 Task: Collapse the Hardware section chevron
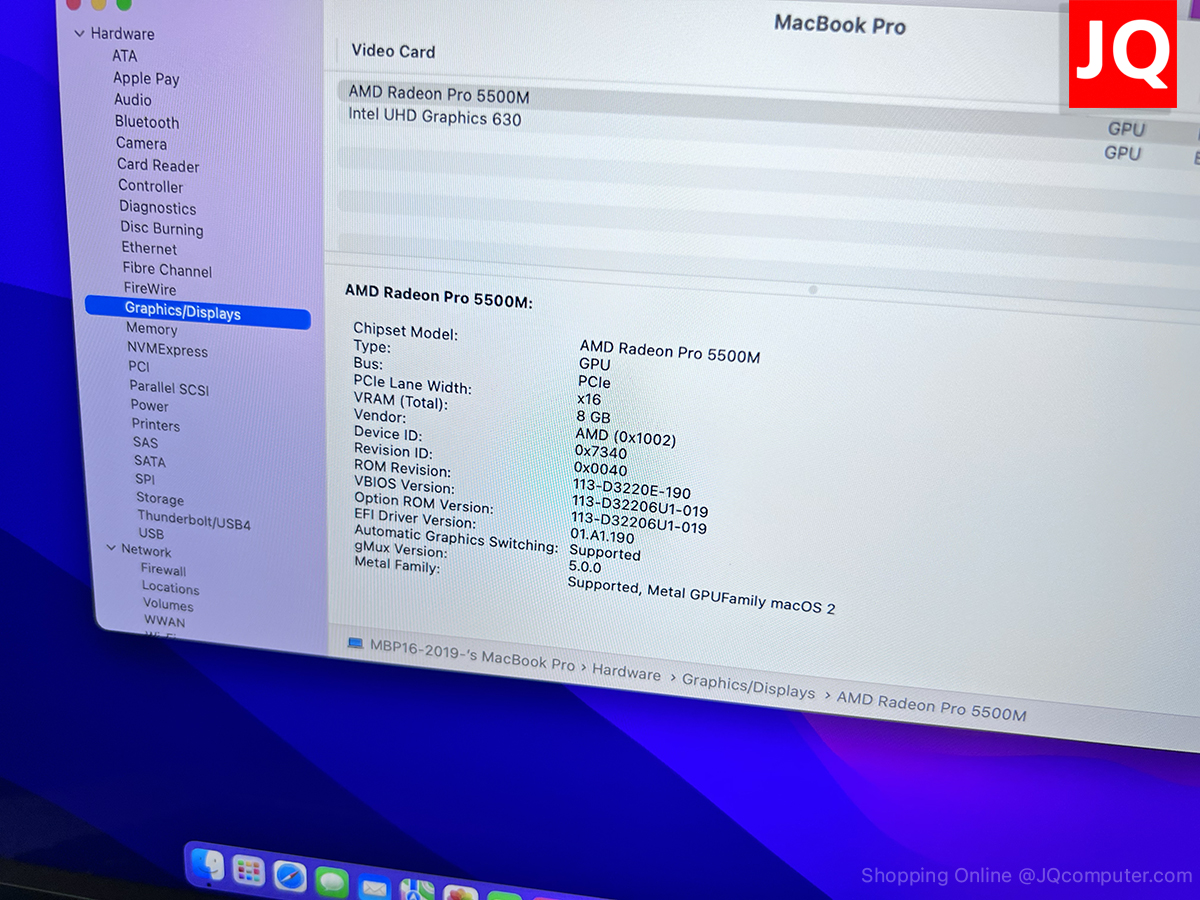(79, 33)
